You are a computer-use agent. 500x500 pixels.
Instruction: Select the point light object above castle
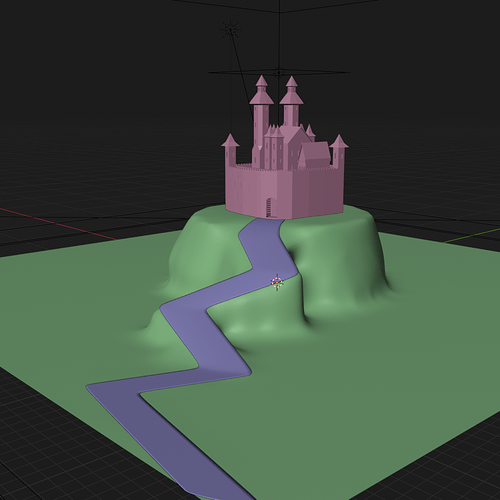pos(230,30)
